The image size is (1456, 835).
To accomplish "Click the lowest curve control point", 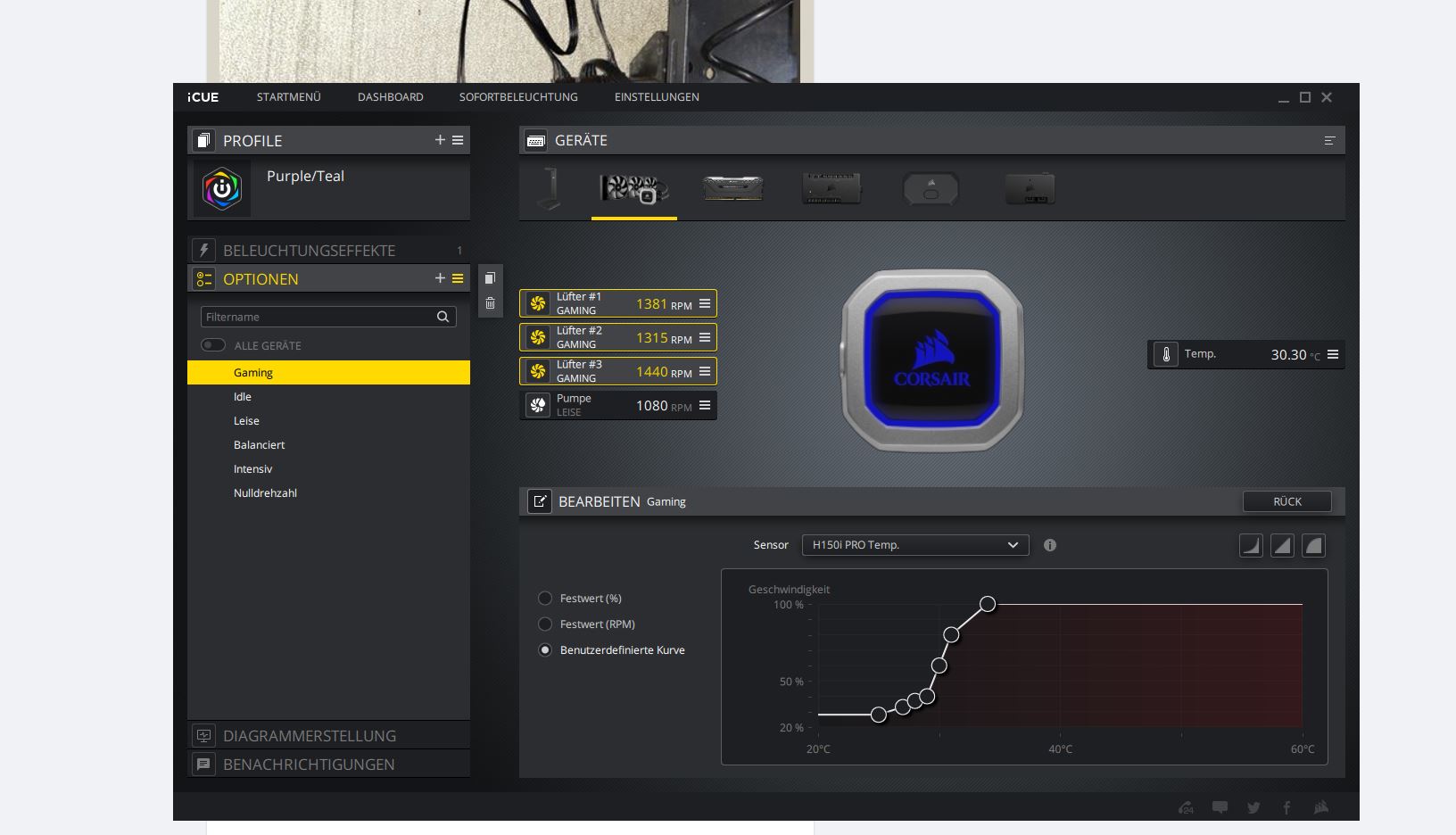I will (x=879, y=715).
